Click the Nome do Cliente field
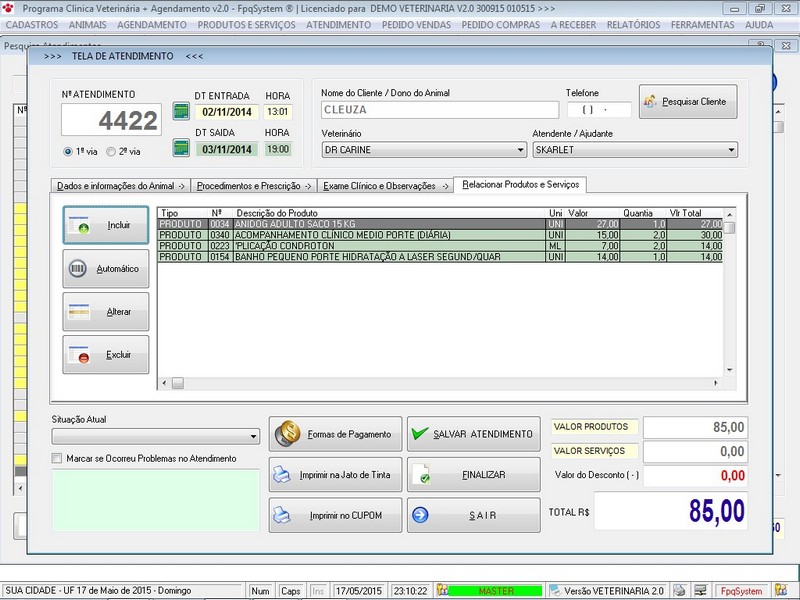 pyautogui.click(x=439, y=110)
